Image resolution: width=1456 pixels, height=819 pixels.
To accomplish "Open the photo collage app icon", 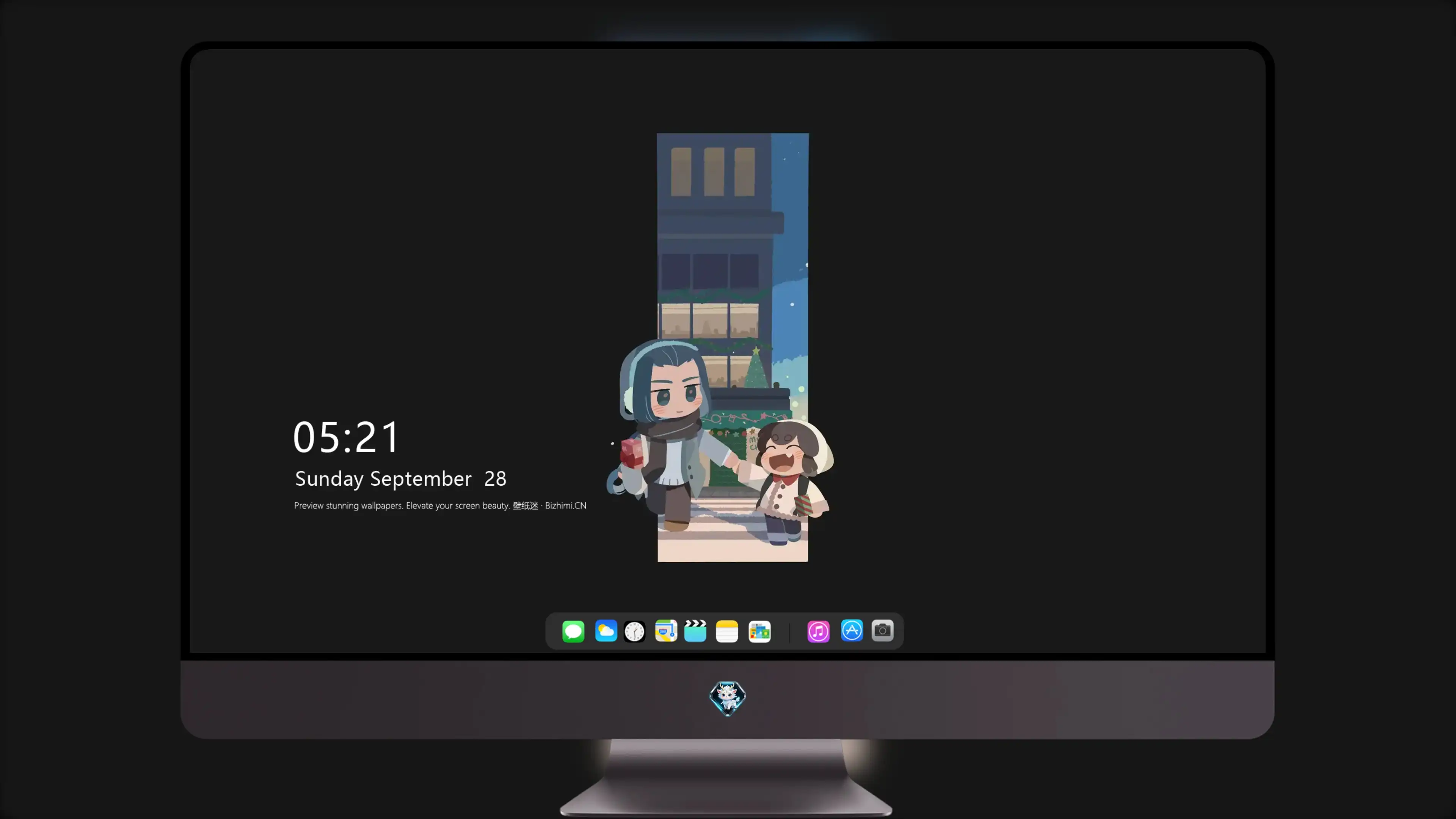I will click(x=759, y=631).
